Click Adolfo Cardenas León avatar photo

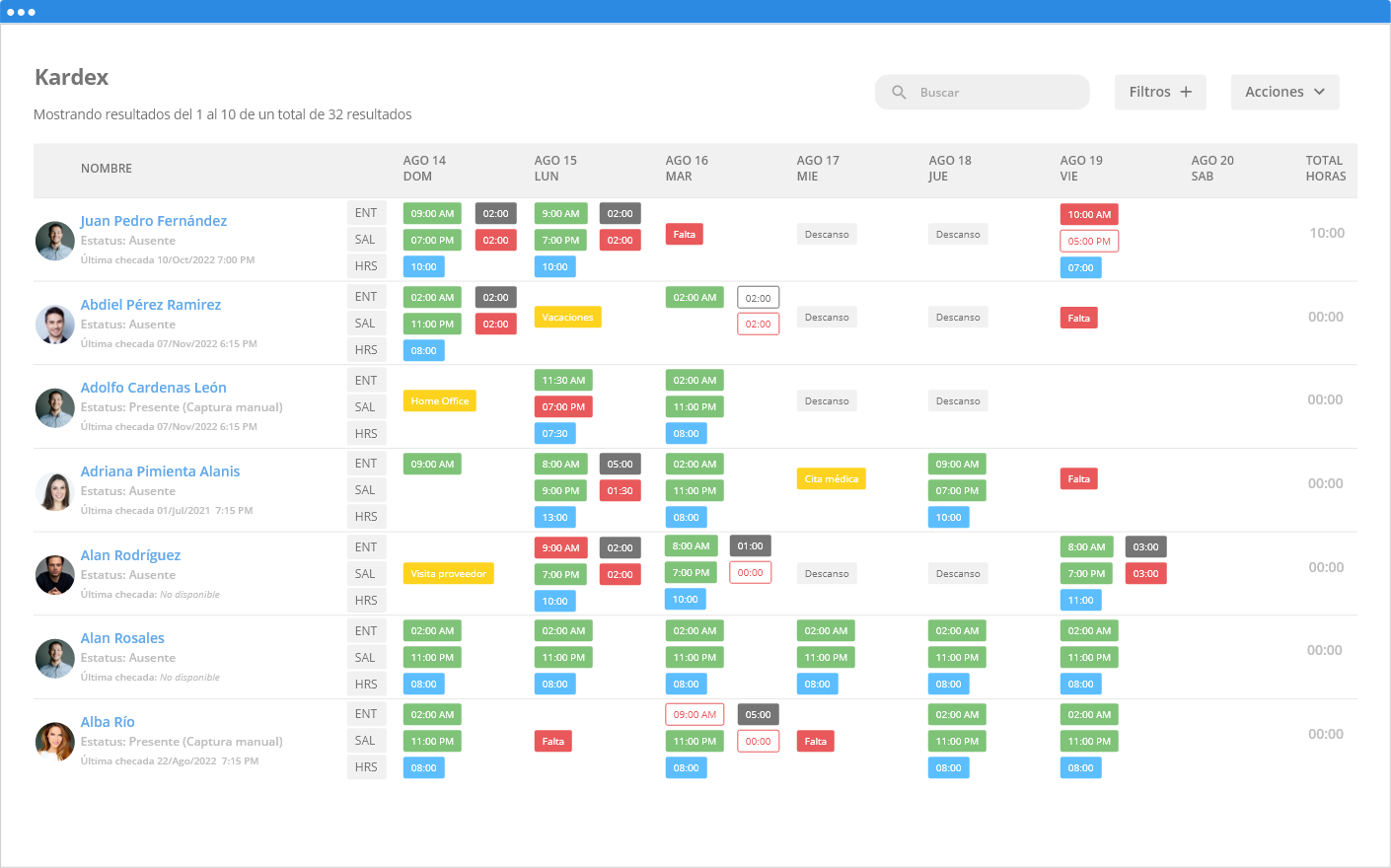tap(55, 407)
